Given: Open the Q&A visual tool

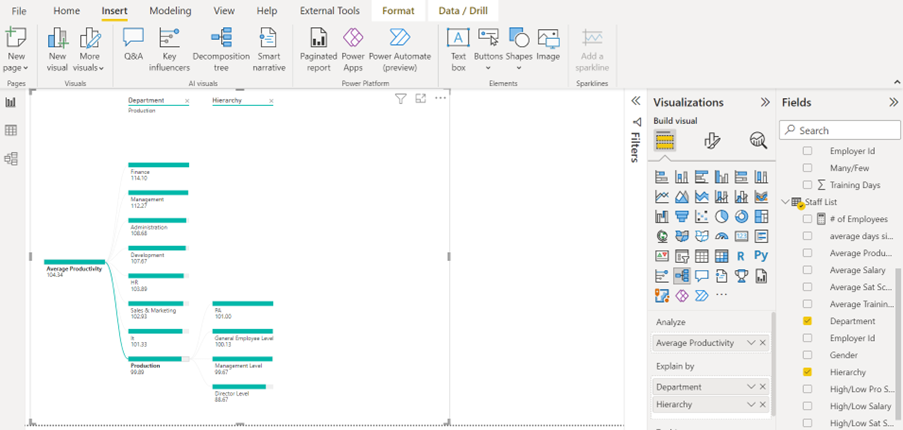Looking at the screenshot, I should [x=133, y=45].
